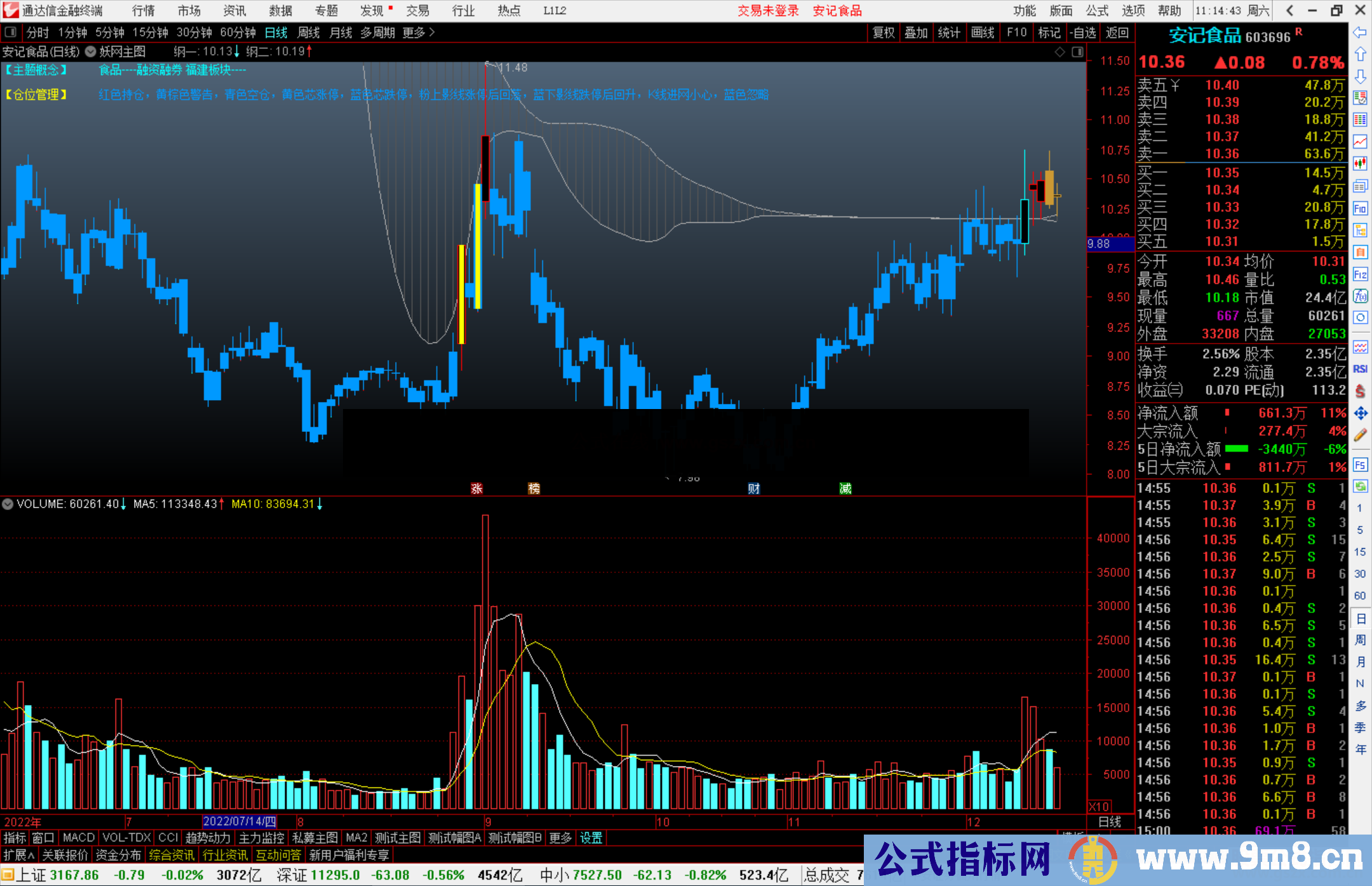Switch to the MACD indicator tab
The image size is (1372, 886).
point(79,838)
